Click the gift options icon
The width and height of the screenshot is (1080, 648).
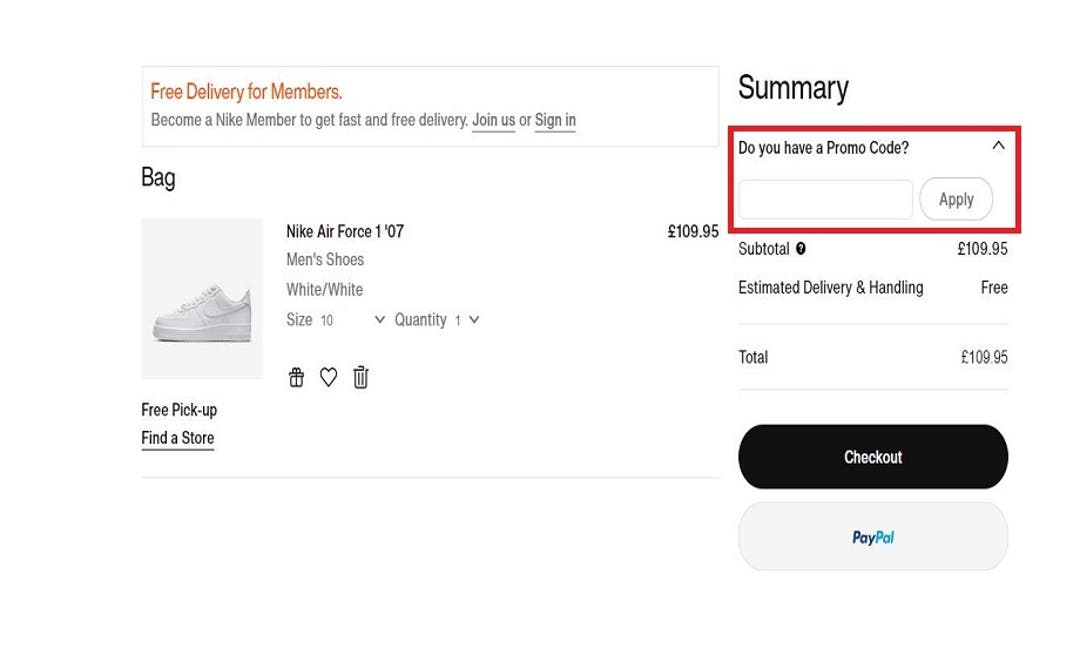pyautogui.click(x=296, y=377)
